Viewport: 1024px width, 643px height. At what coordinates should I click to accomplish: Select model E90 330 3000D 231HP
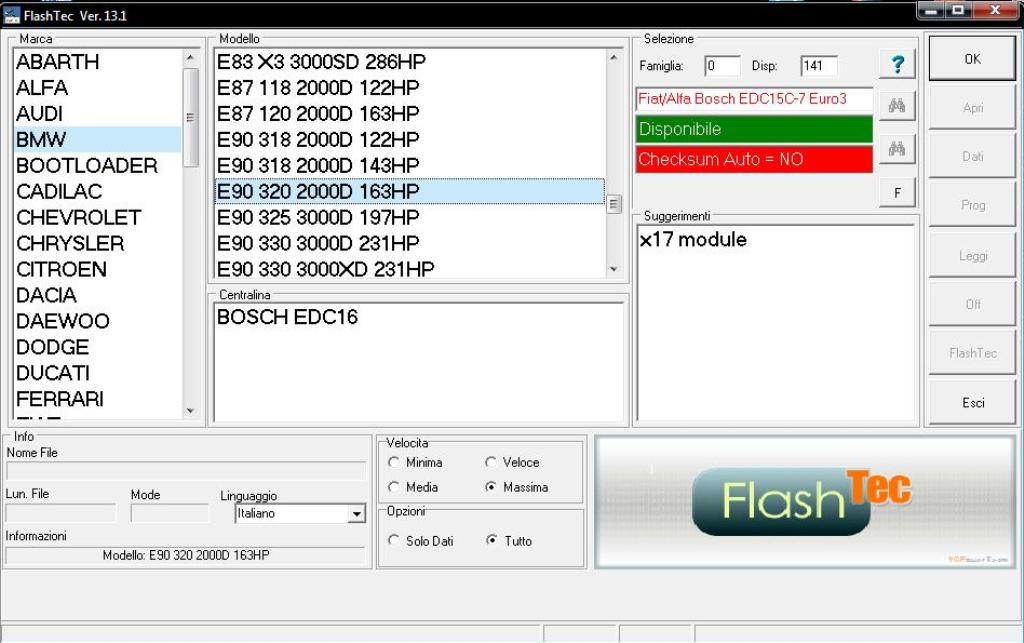tap(409, 243)
